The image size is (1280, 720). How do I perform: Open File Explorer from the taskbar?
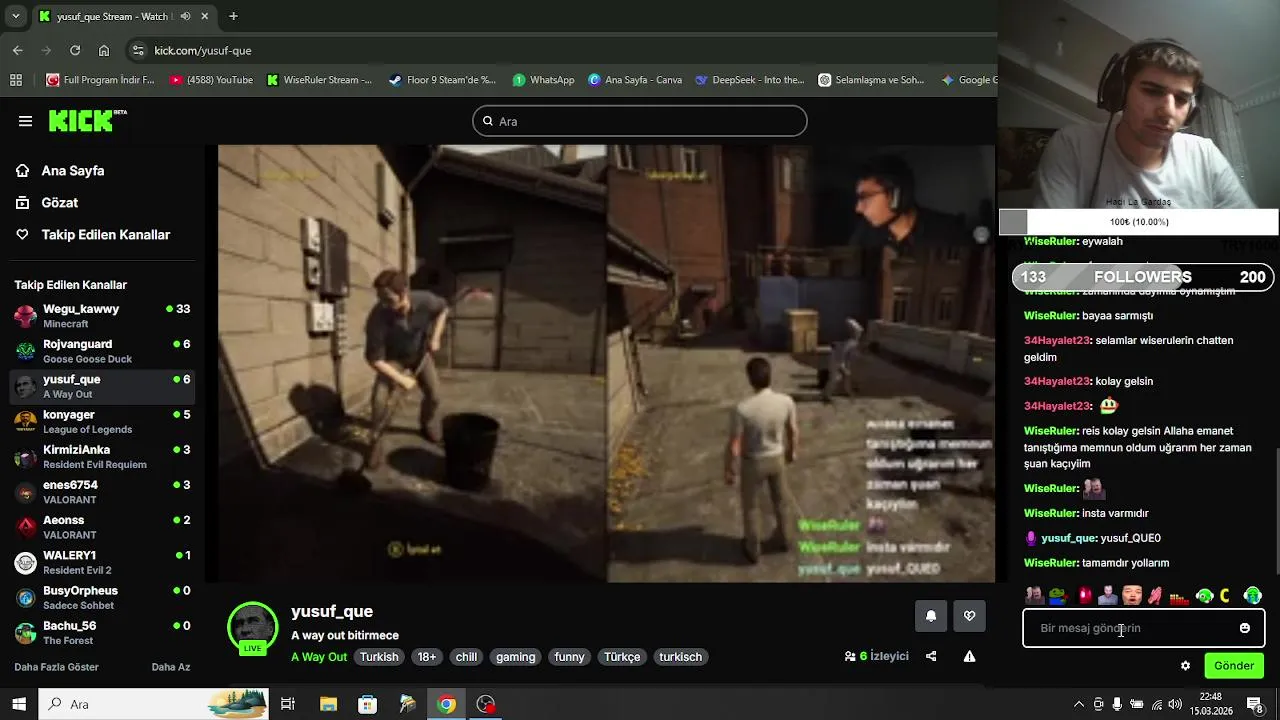click(328, 704)
